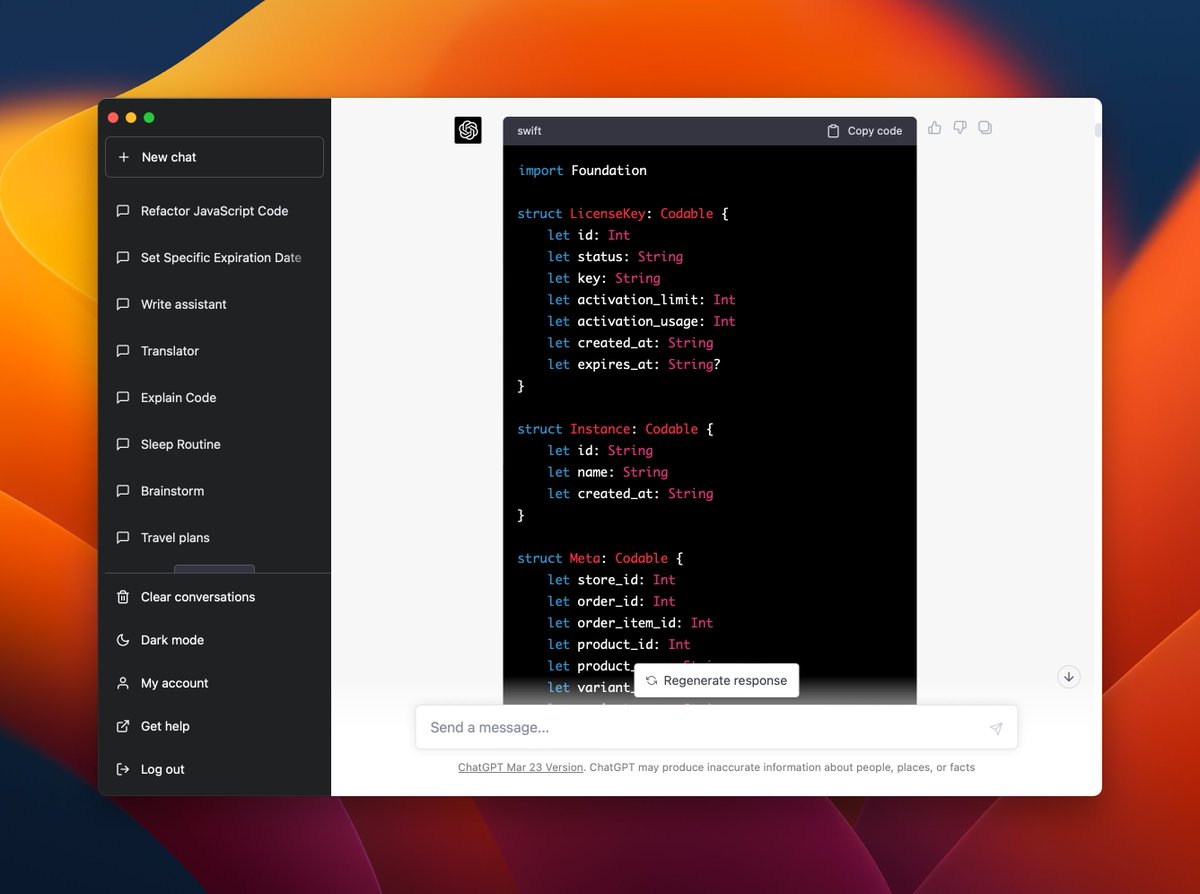Click the green window zoom button
Screen dimensions: 1200x894
pyautogui.click(x=149, y=118)
